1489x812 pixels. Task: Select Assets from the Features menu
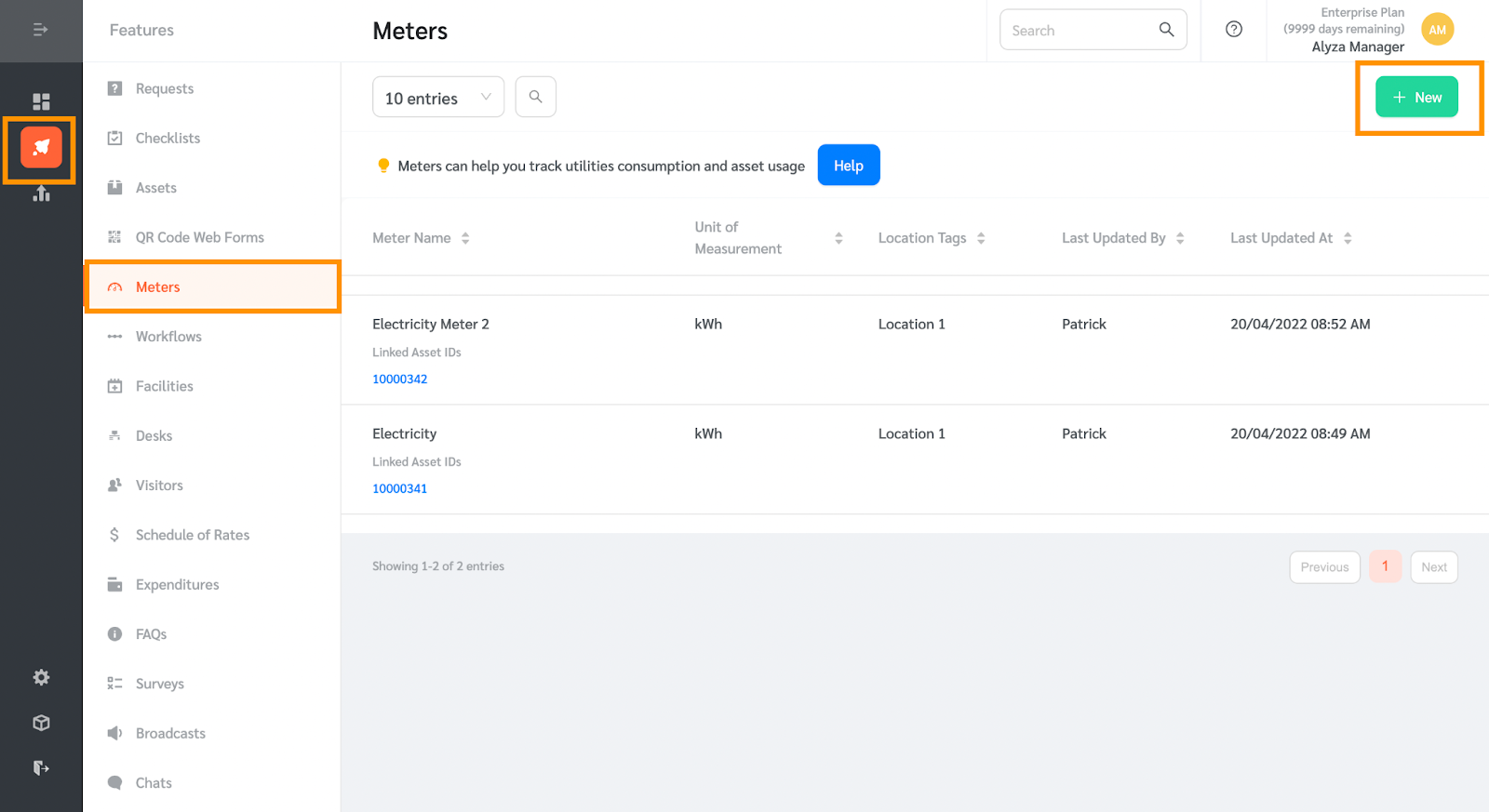pyautogui.click(x=155, y=187)
